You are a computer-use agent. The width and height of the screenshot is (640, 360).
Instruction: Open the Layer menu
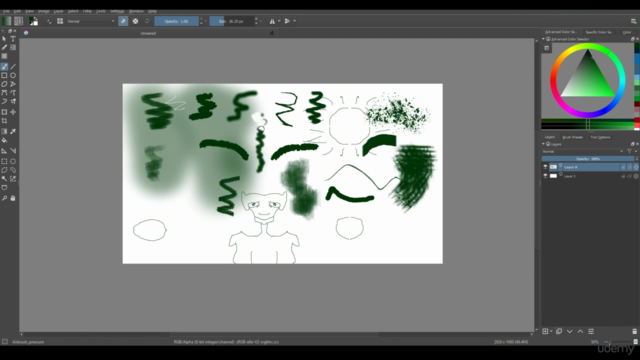(58, 11)
